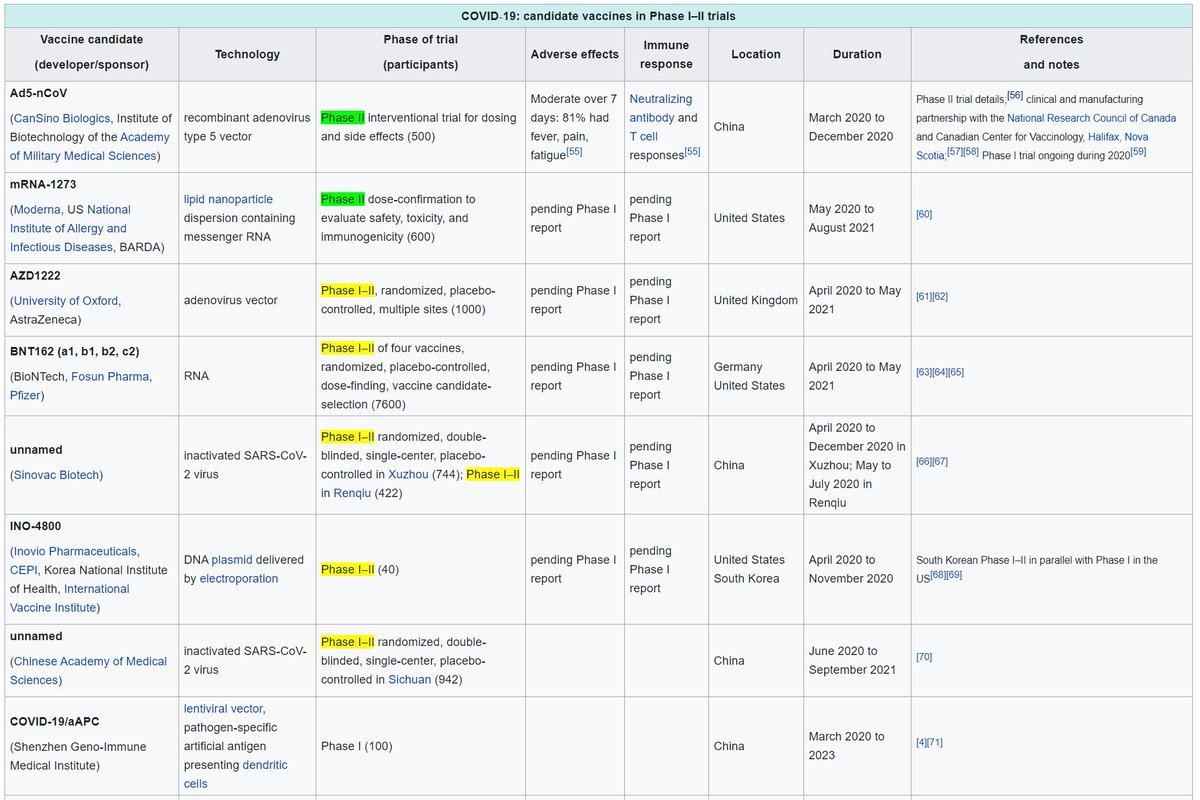Viewport: 1200px width, 800px height.
Task: Click the INO-4800 vaccine name
Action: (36, 526)
